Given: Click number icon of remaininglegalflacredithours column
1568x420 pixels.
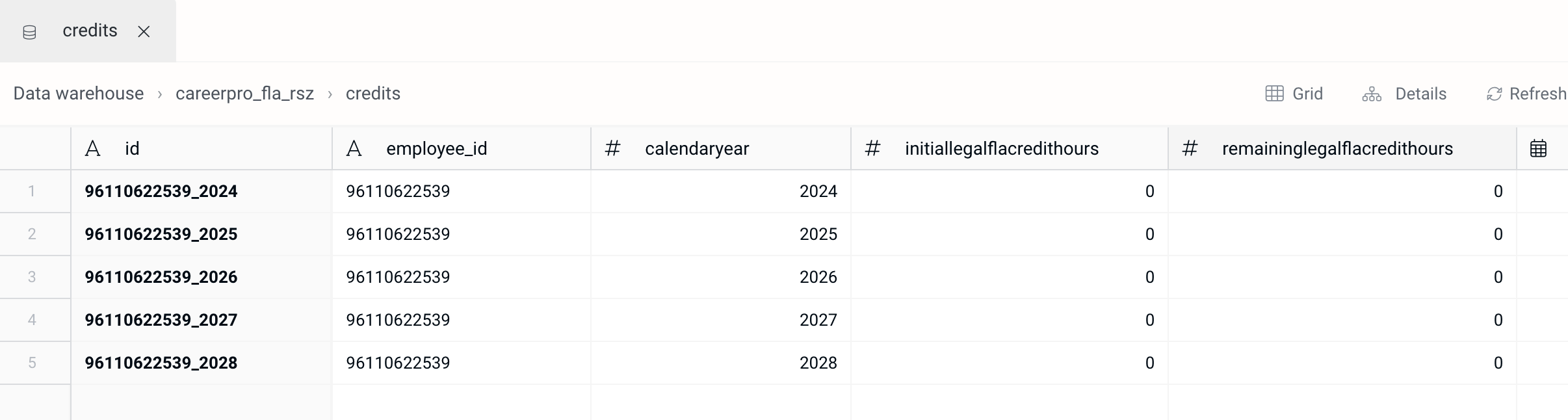Looking at the screenshot, I should point(1190,149).
